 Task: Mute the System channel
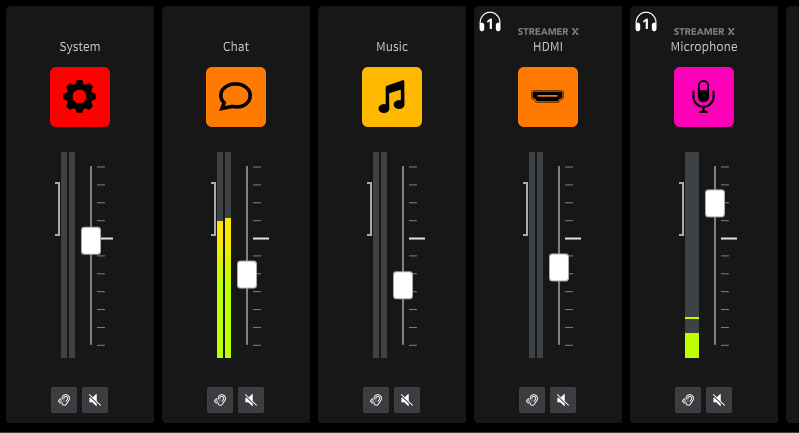(95, 400)
